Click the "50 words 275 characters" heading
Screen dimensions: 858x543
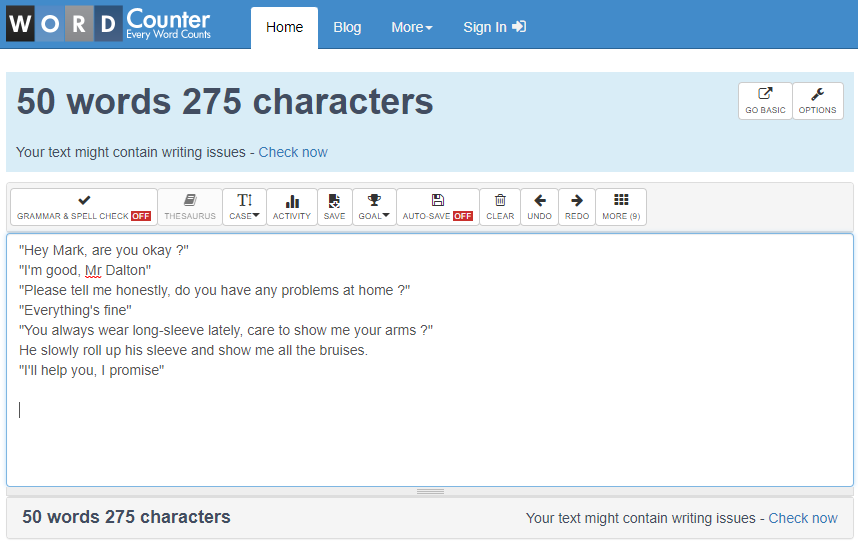pos(225,102)
